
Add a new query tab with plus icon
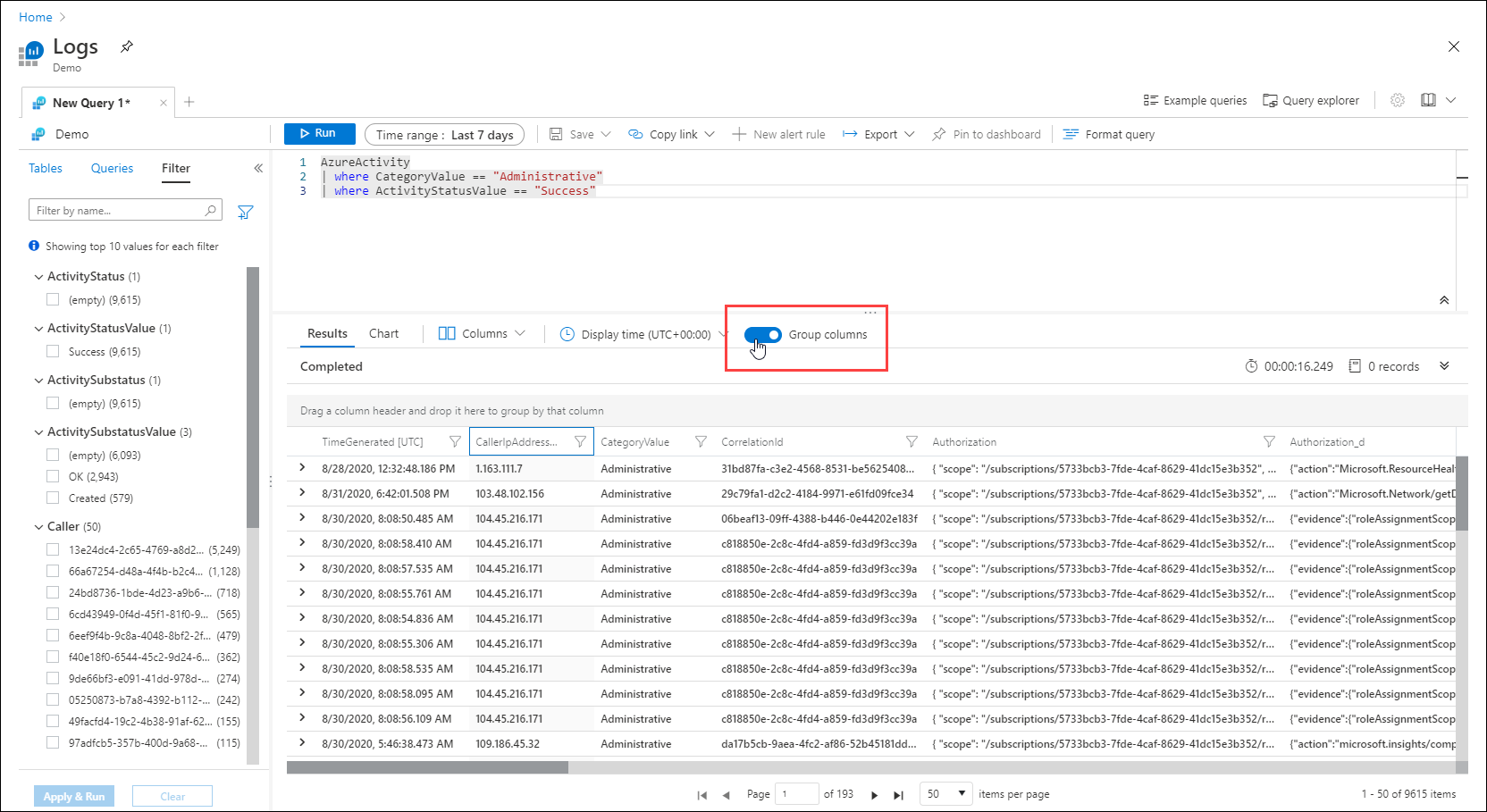coord(189,102)
